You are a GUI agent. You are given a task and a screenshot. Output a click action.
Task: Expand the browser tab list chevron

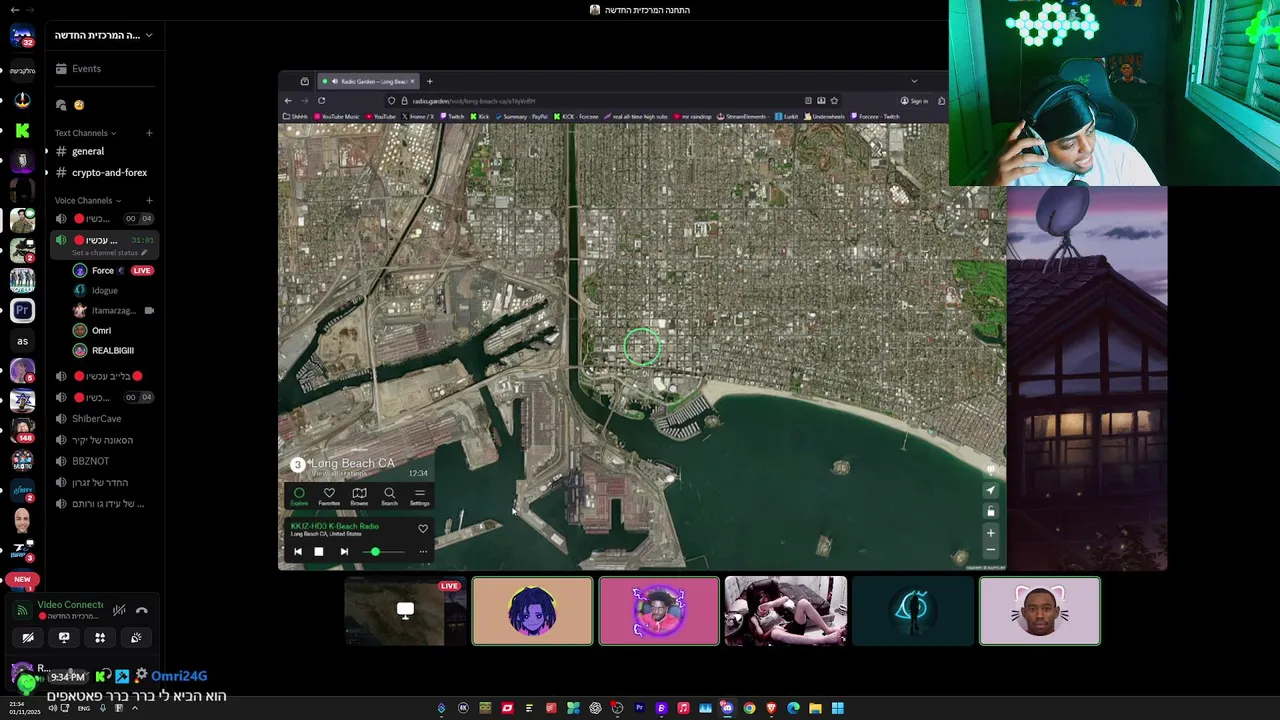(x=914, y=81)
